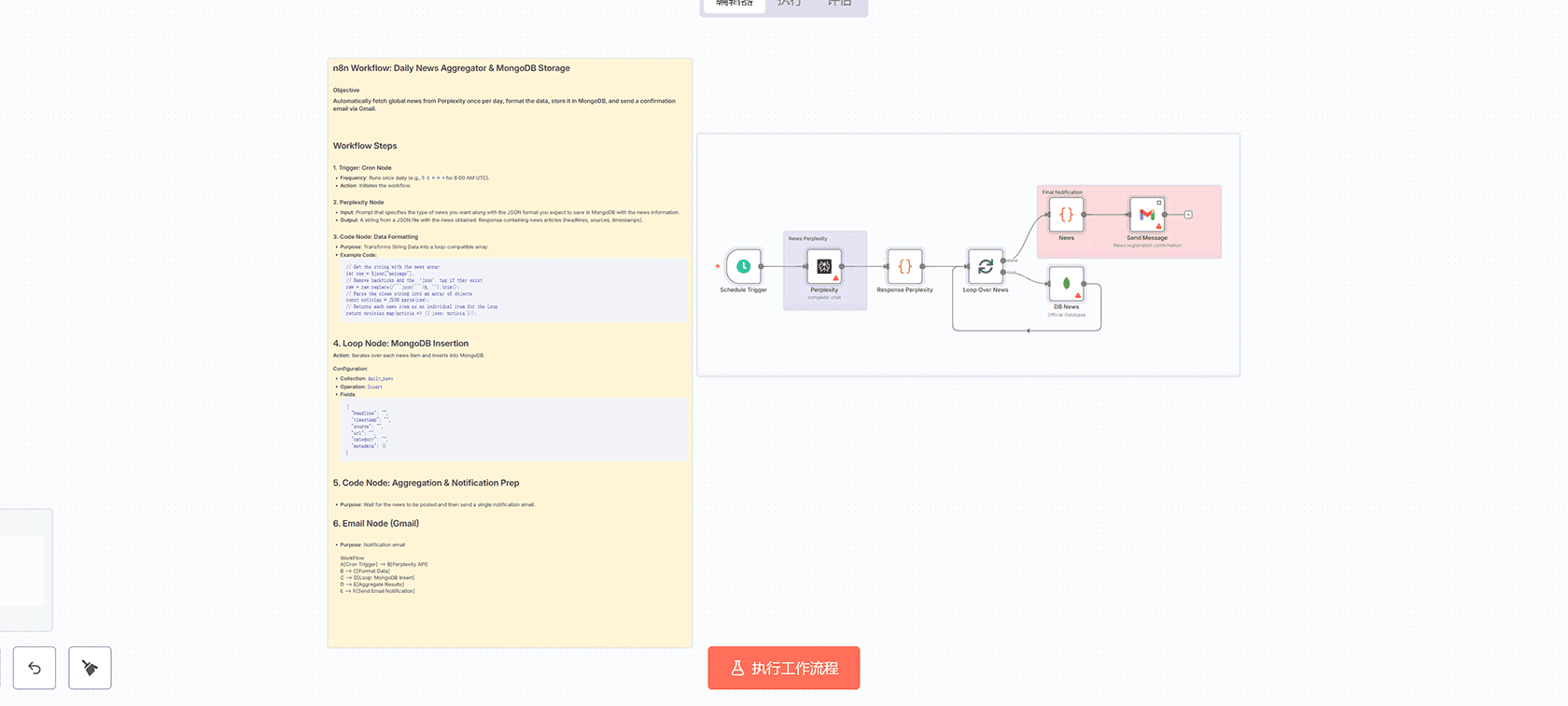Click the minimap panel at bottom left
1568x706 pixels.
pyautogui.click(x=23, y=570)
